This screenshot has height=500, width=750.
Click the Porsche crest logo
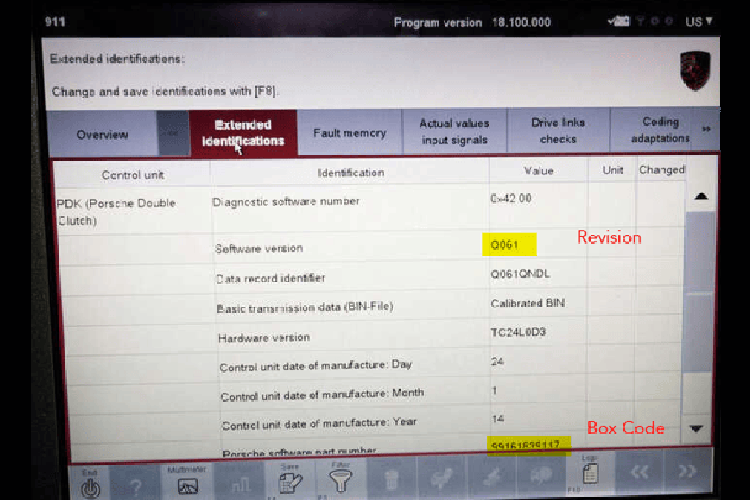pos(695,71)
